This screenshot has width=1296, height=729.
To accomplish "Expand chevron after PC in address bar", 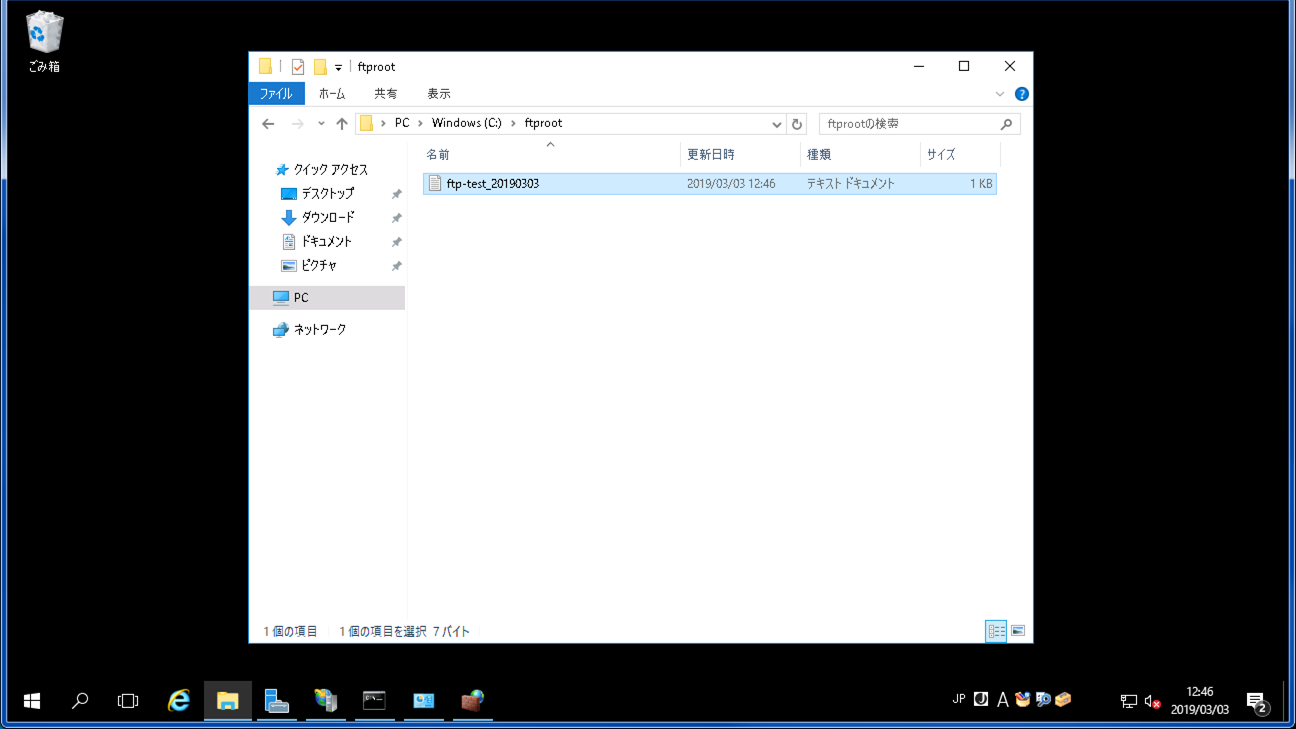I will coord(421,123).
